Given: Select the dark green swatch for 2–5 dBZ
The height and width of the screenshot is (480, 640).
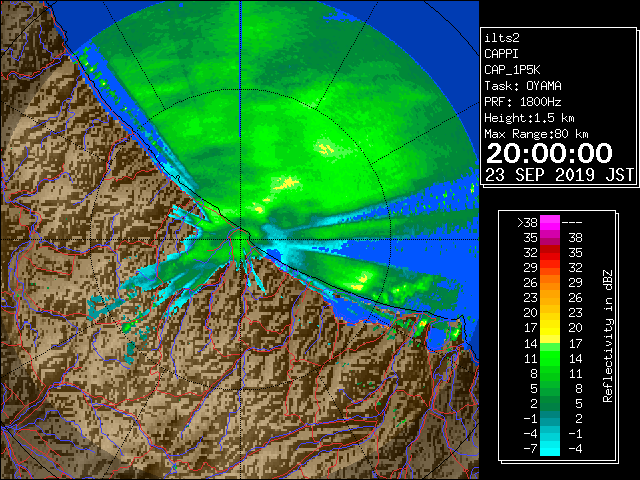Looking at the screenshot, I should [x=550, y=403].
